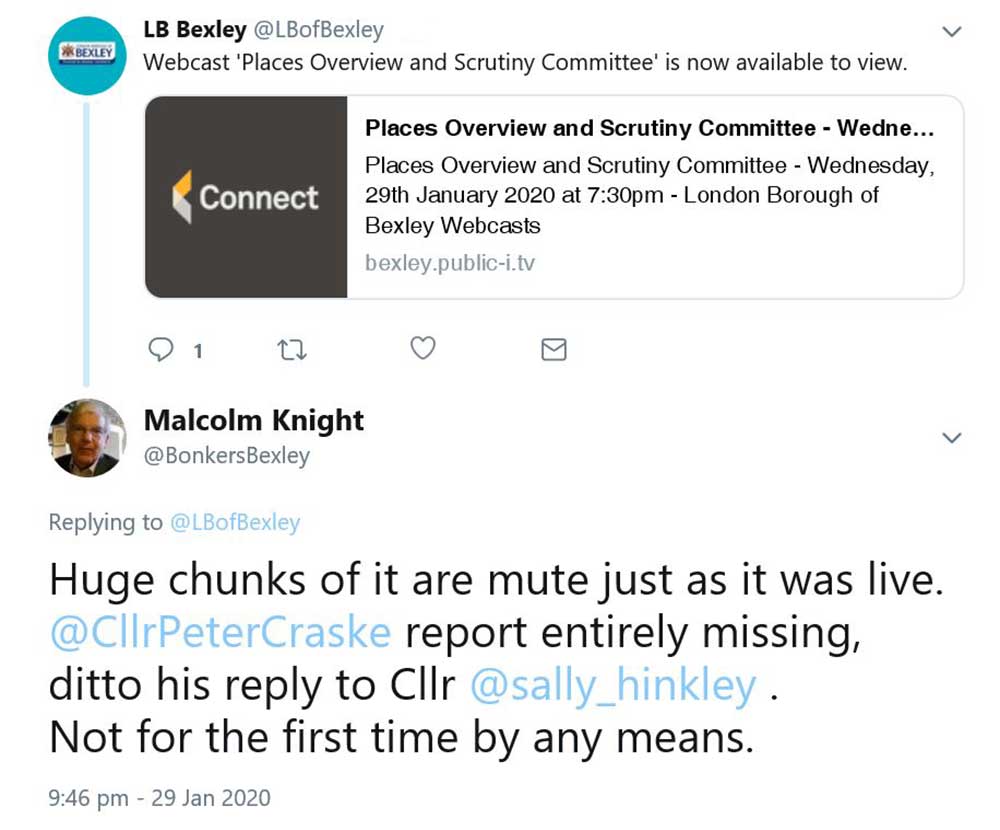1000x830 pixels.
Task: Click the Malcolm Knight display name
Action: 254,421
